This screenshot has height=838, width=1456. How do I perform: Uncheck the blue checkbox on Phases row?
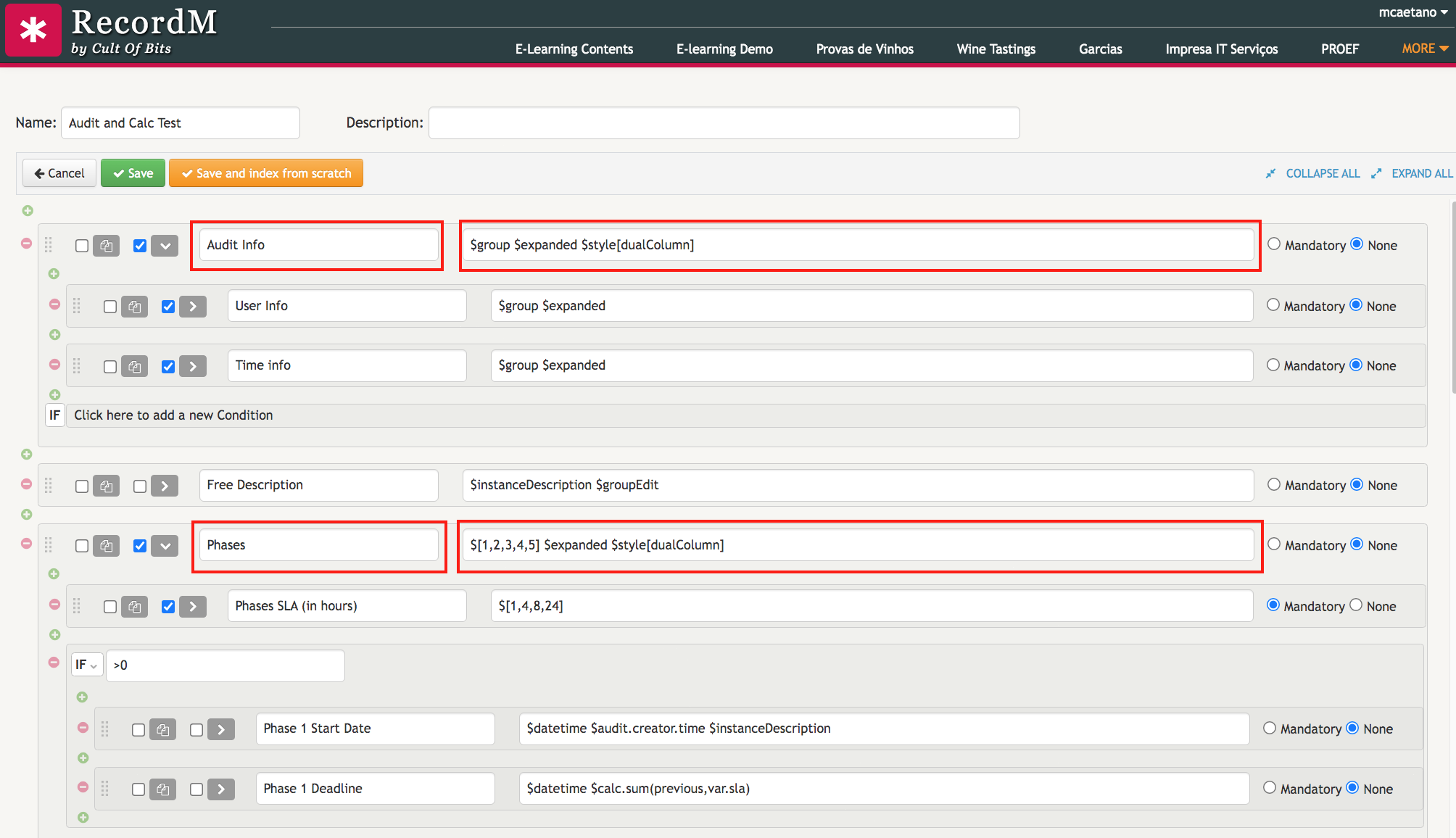pos(140,546)
